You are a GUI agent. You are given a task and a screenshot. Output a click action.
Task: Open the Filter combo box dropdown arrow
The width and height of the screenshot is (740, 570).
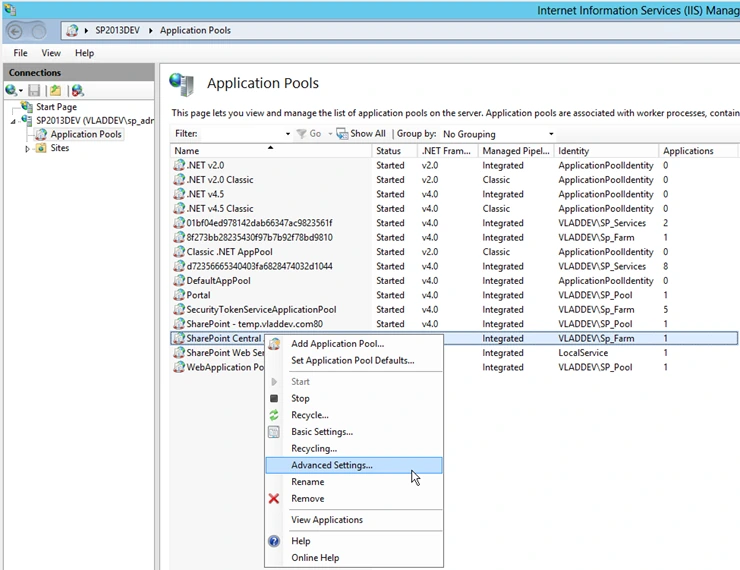click(287, 134)
